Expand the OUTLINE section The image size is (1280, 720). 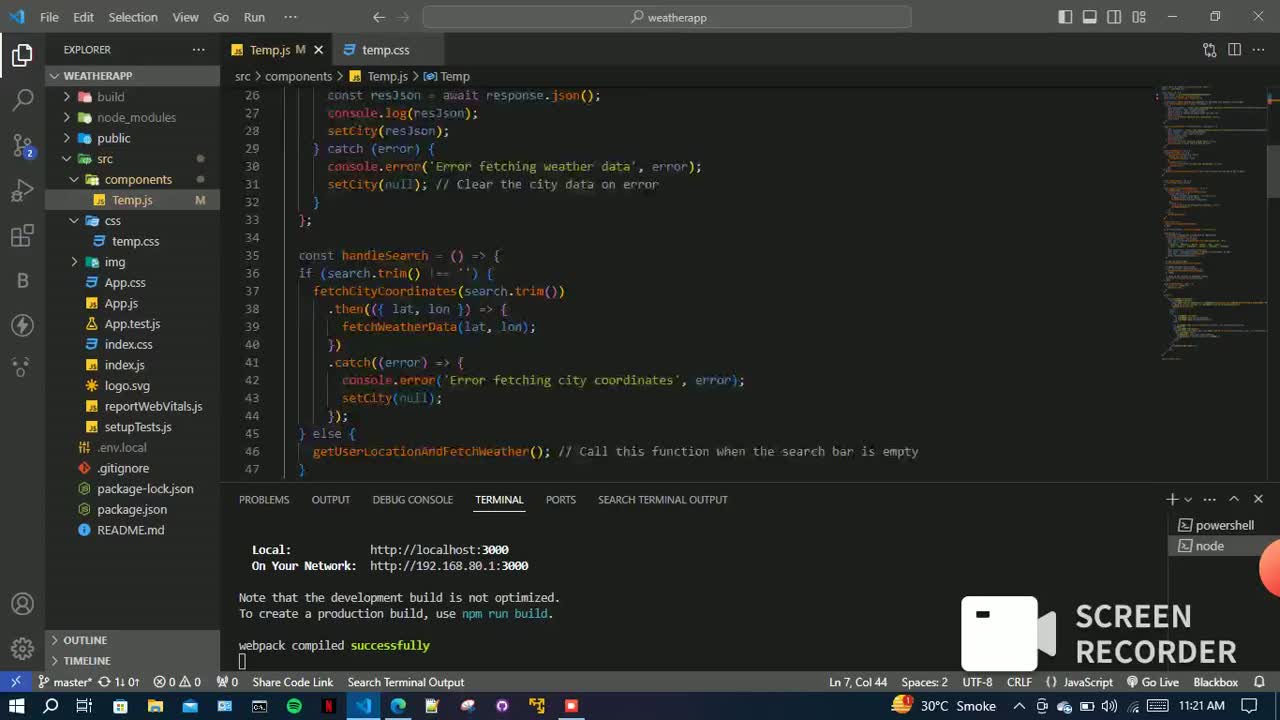click(85, 640)
